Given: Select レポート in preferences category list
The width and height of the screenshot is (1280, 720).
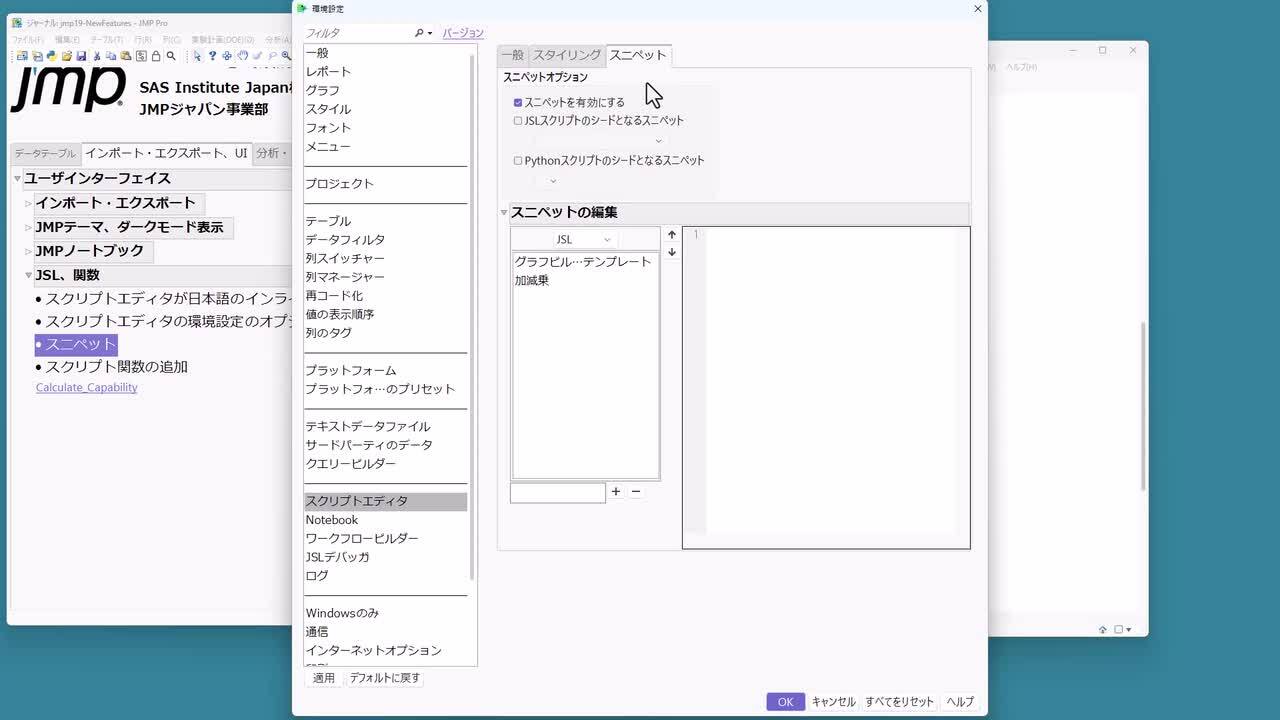Looking at the screenshot, I should (328, 72).
